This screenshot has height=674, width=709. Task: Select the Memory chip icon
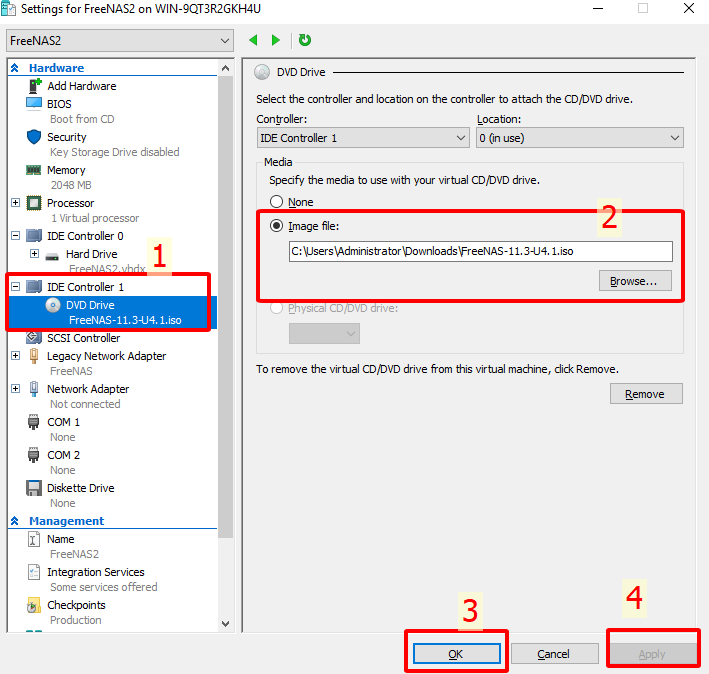[x=33, y=171]
